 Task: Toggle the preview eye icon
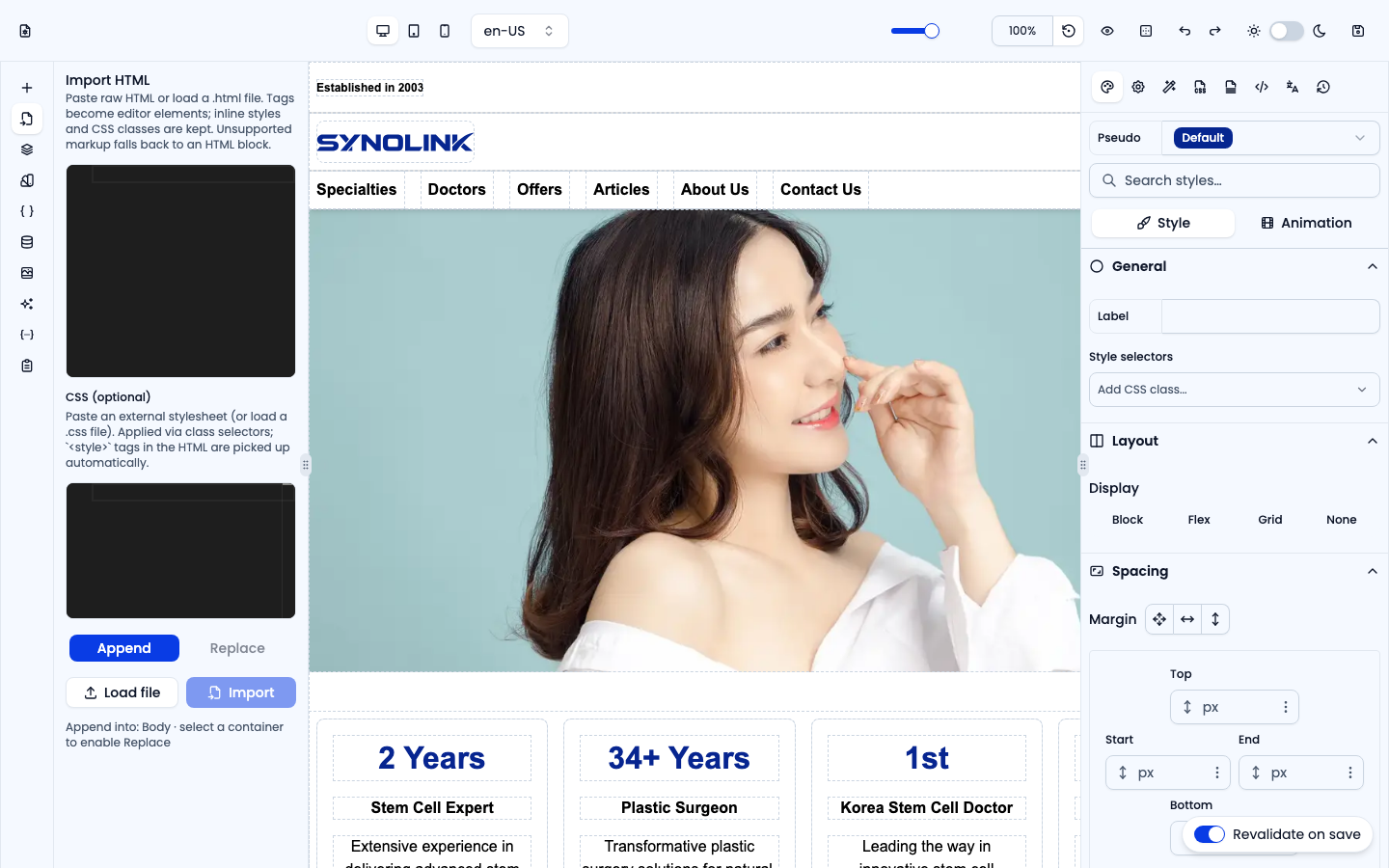pos(1107,31)
